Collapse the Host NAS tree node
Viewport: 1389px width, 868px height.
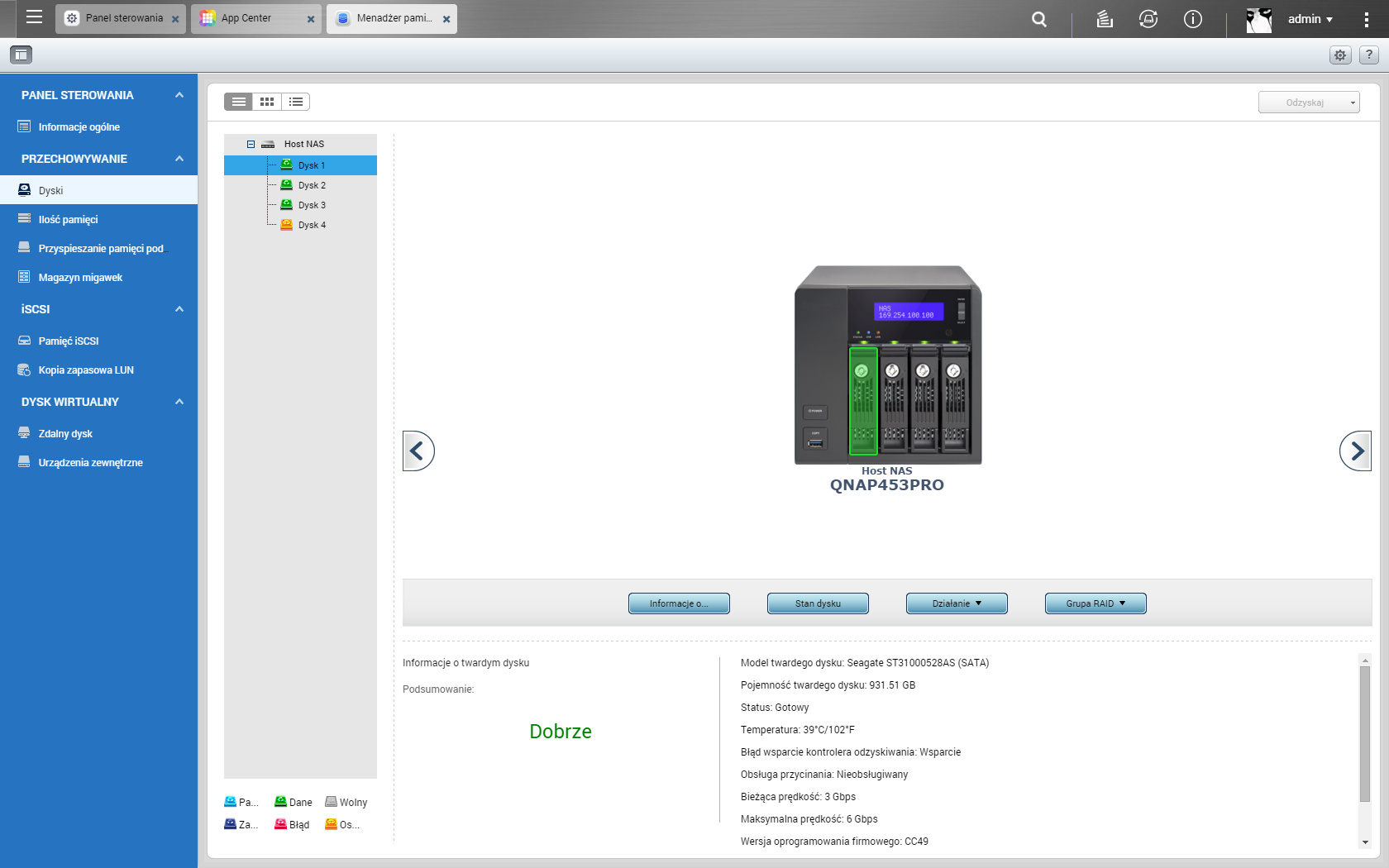(x=251, y=144)
